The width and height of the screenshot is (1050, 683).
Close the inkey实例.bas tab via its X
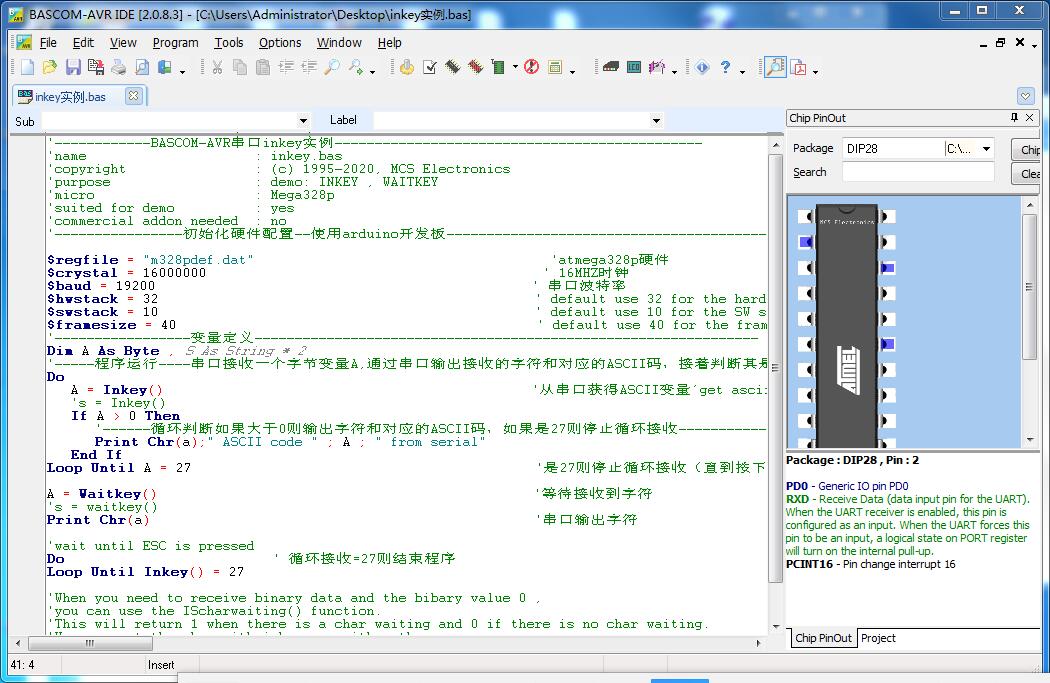[133, 96]
